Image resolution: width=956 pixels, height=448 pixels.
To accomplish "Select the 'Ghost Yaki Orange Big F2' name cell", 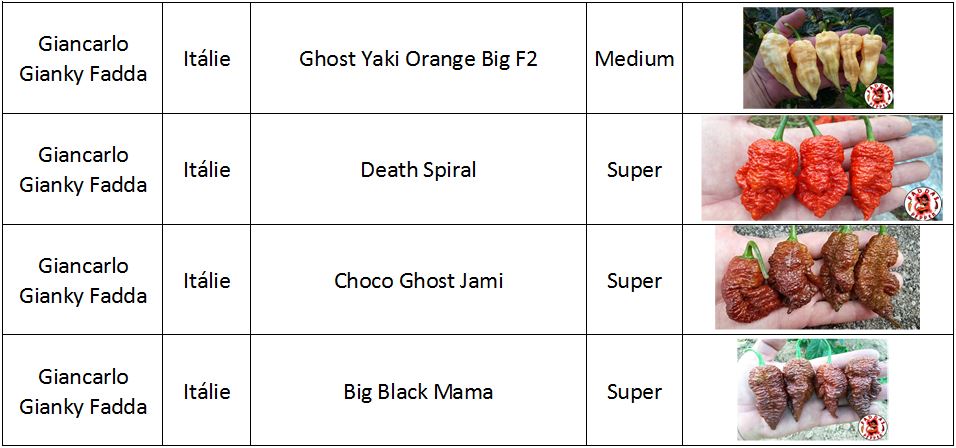I will click(418, 59).
